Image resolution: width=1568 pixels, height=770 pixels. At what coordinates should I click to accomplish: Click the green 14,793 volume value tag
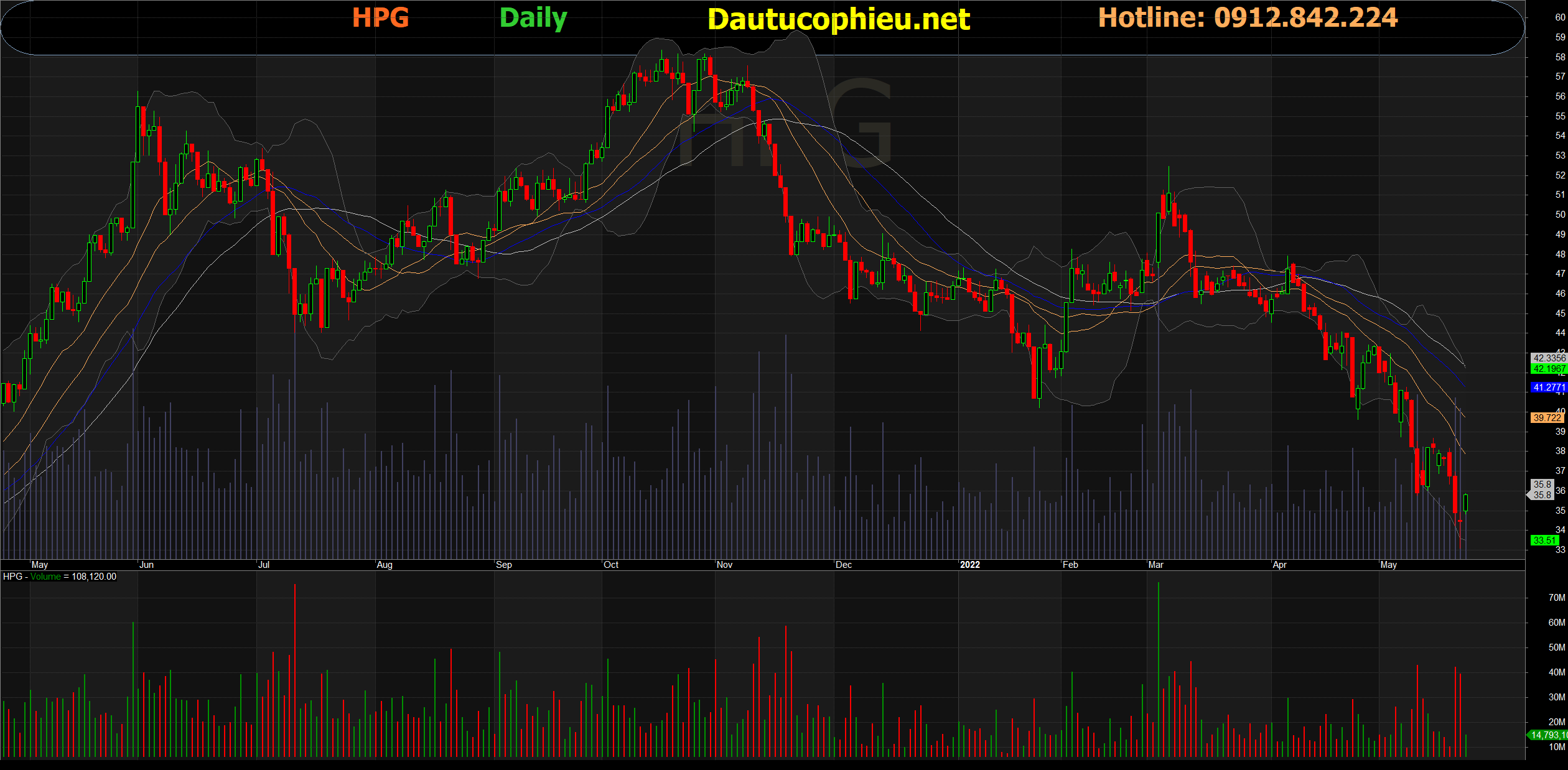1548,735
